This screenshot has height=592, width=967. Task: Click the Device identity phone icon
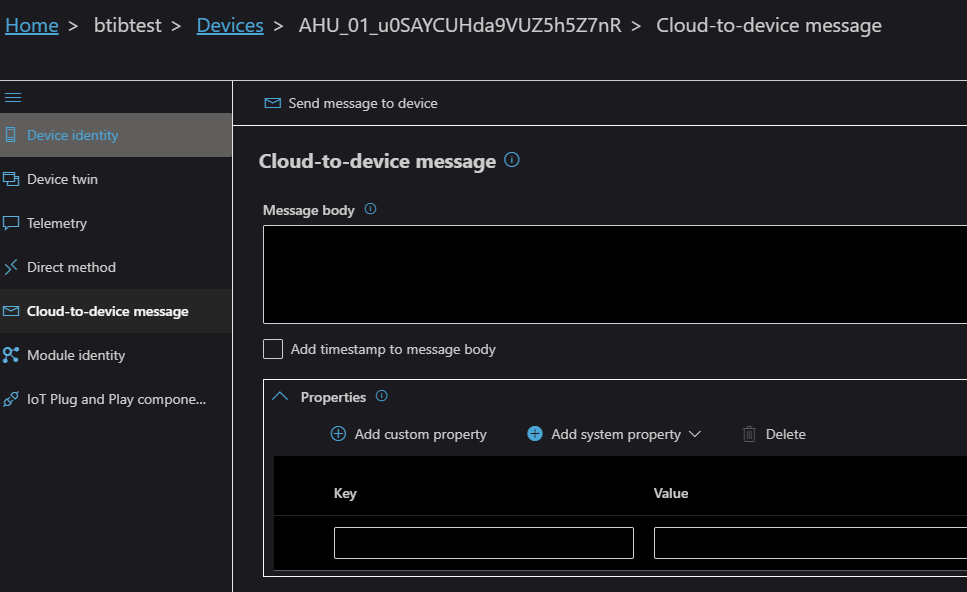[x=11, y=135]
